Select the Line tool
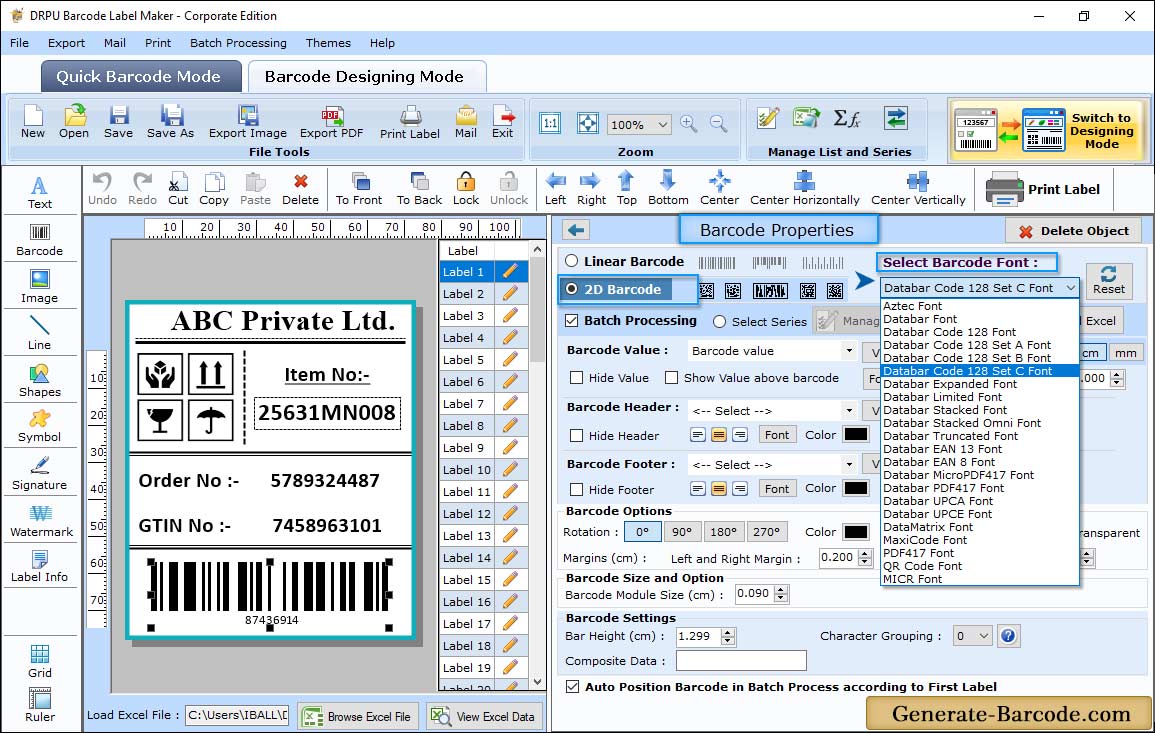1155x733 pixels. click(x=40, y=334)
